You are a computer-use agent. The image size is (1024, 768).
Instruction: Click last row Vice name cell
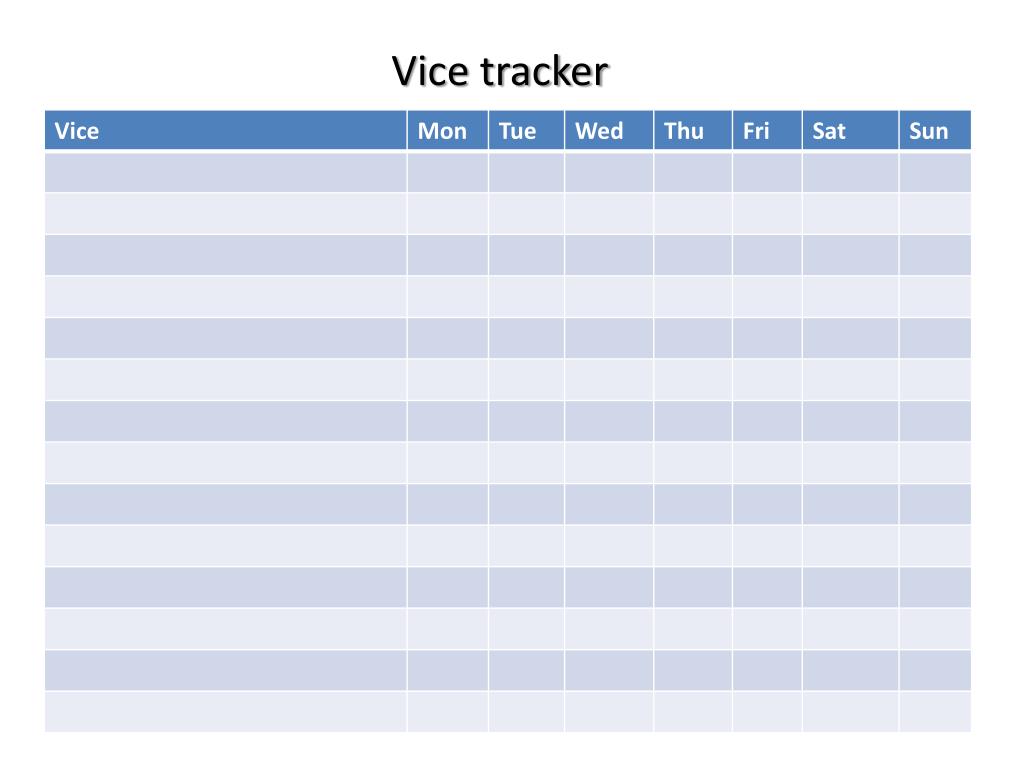point(225,712)
